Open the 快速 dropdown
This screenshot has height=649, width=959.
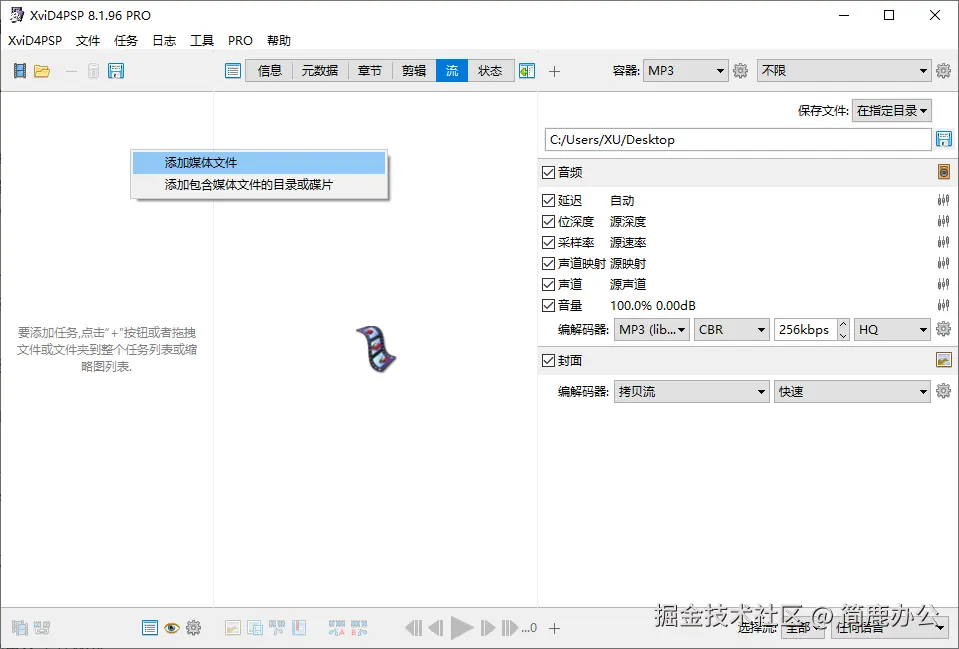853,391
